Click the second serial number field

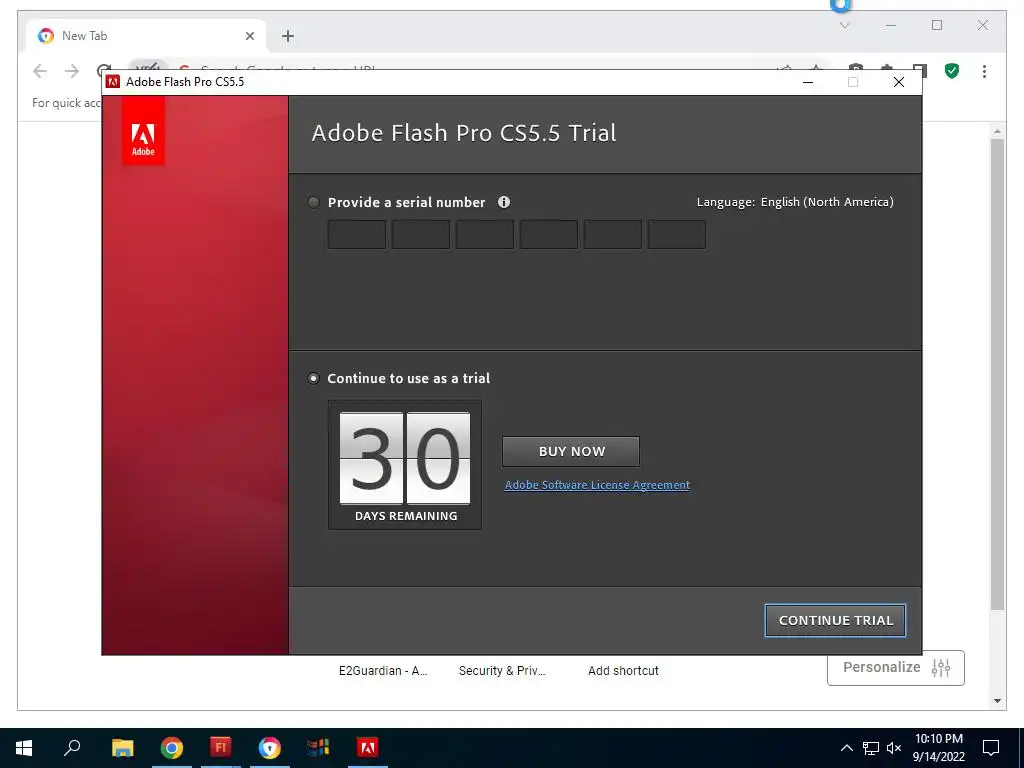[421, 234]
